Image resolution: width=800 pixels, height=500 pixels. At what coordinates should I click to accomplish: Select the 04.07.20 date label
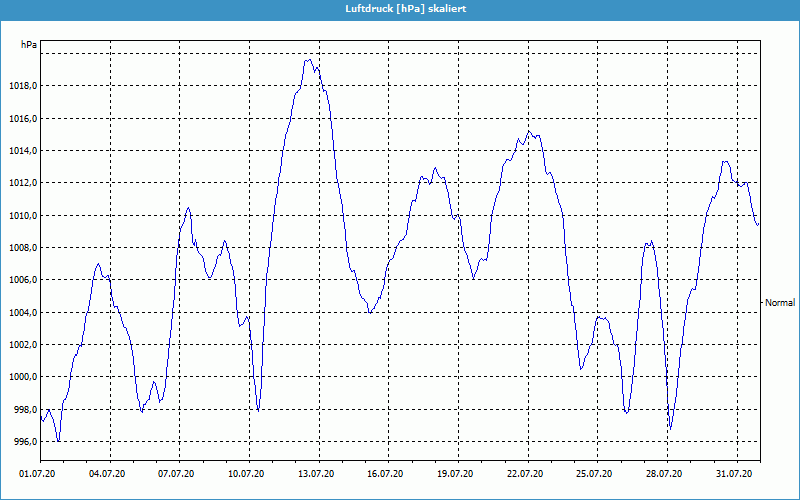coord(107,474)
